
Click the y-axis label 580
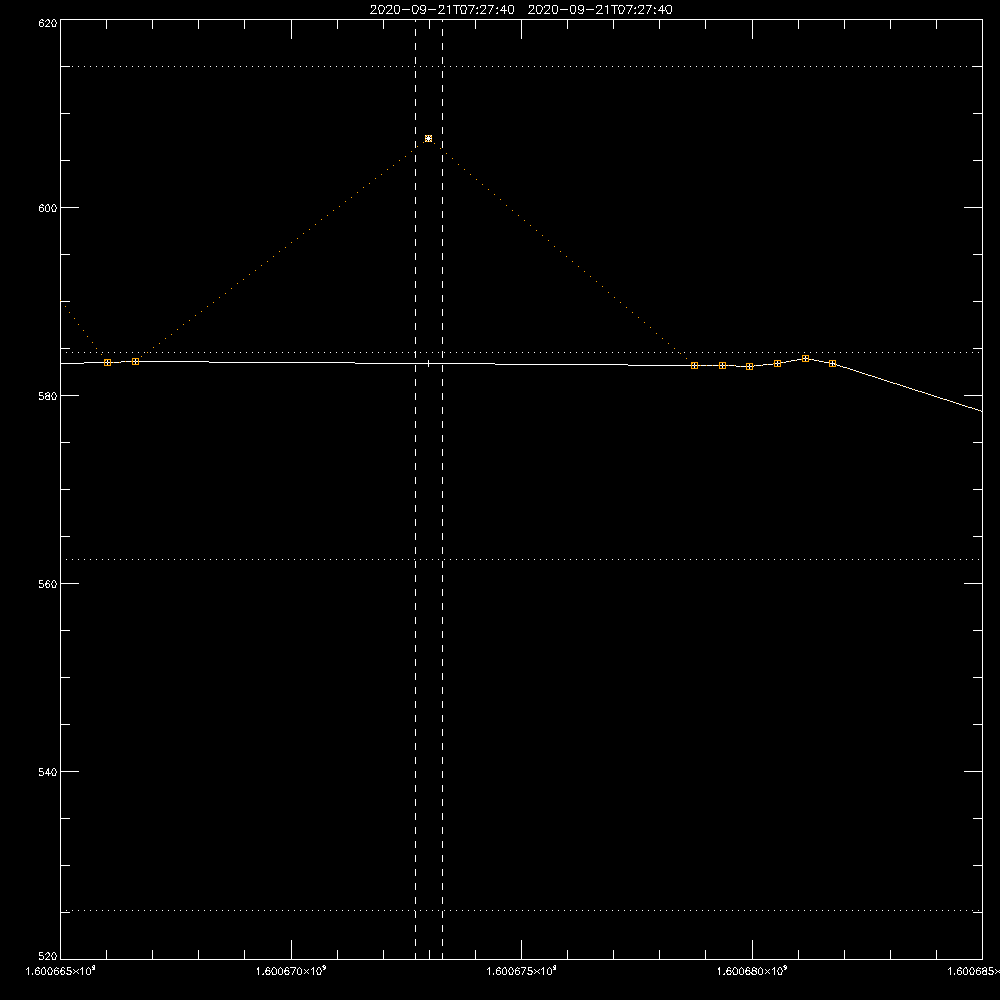[x=48, y=396]
